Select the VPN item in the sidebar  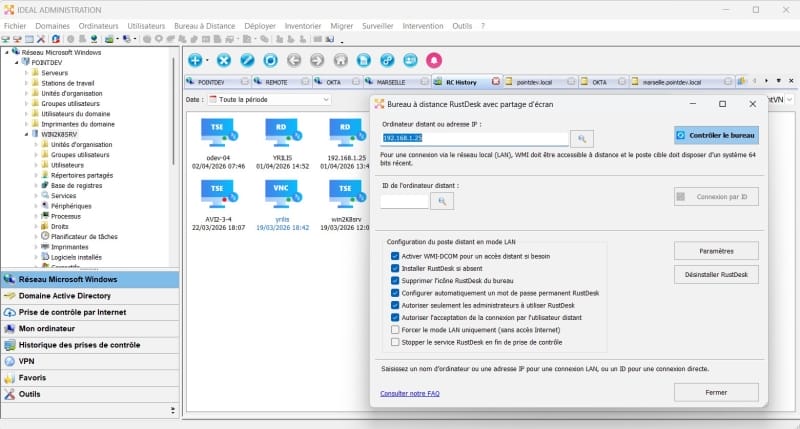pyautogui.click(x=27, y=361)
